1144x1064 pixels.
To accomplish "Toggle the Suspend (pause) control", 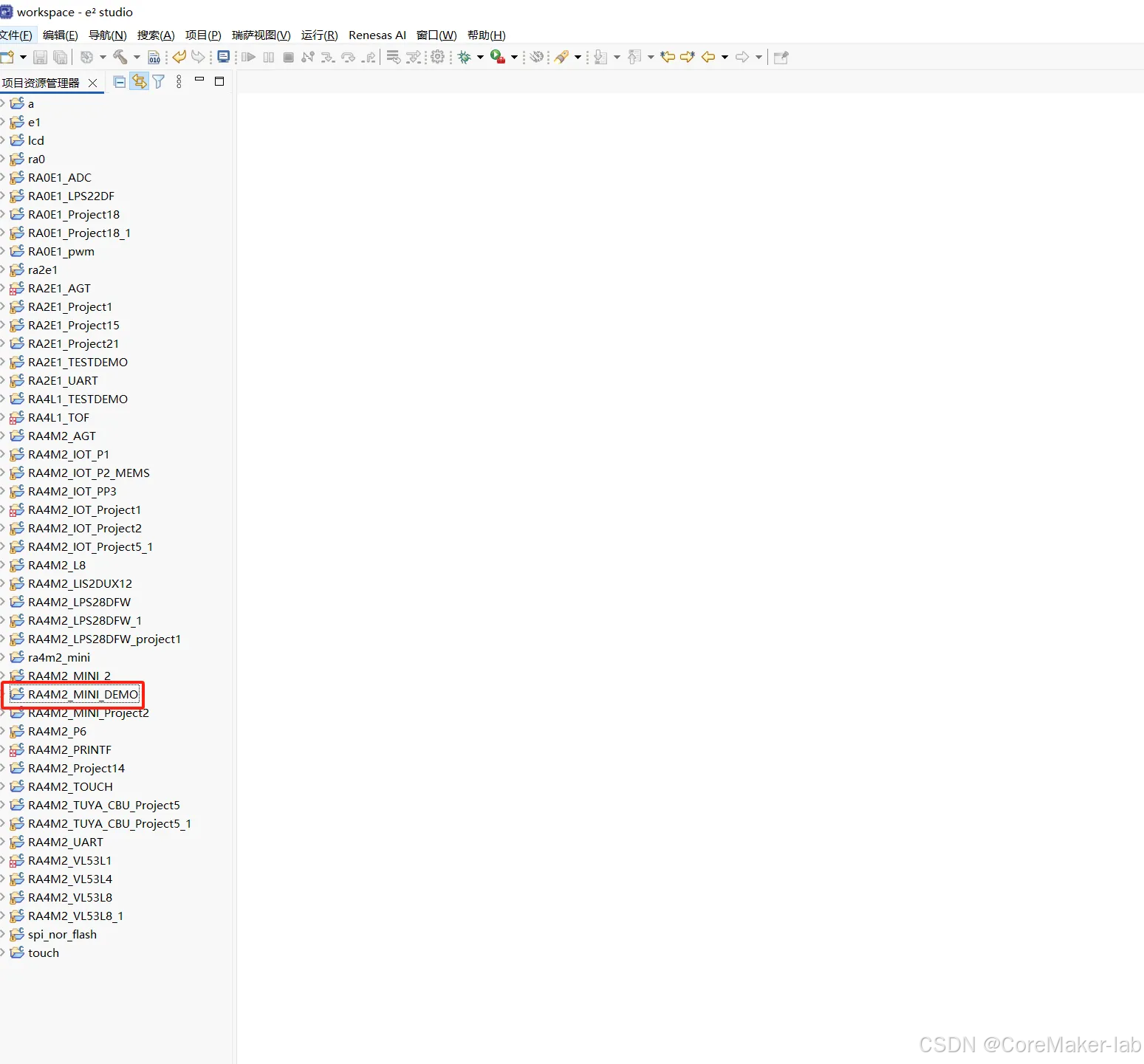I will [269, 57].
